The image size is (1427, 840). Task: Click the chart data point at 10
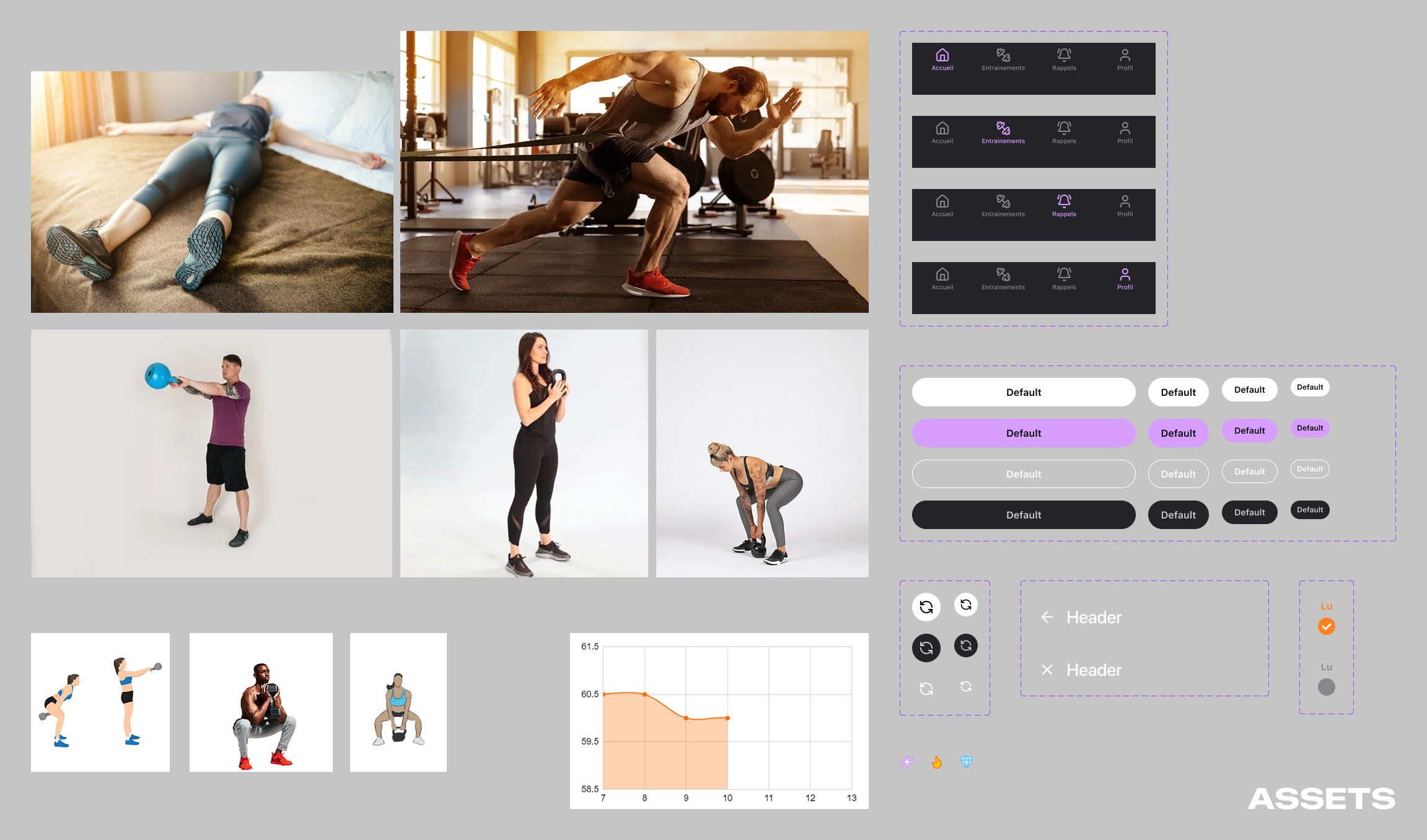[727, 718]
